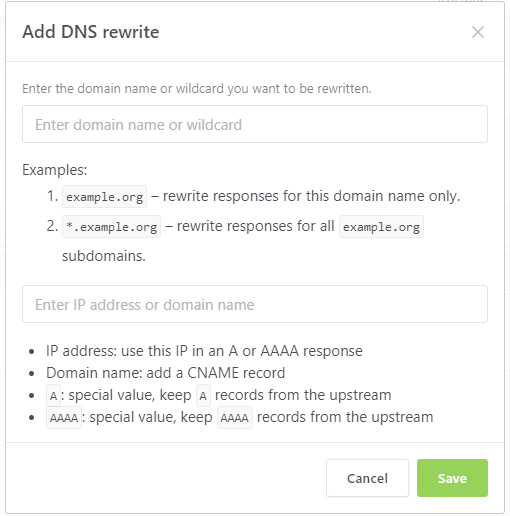Save the DNS rewrite rule
Screen dimensions: 510x516
click(x=452, y=478)
